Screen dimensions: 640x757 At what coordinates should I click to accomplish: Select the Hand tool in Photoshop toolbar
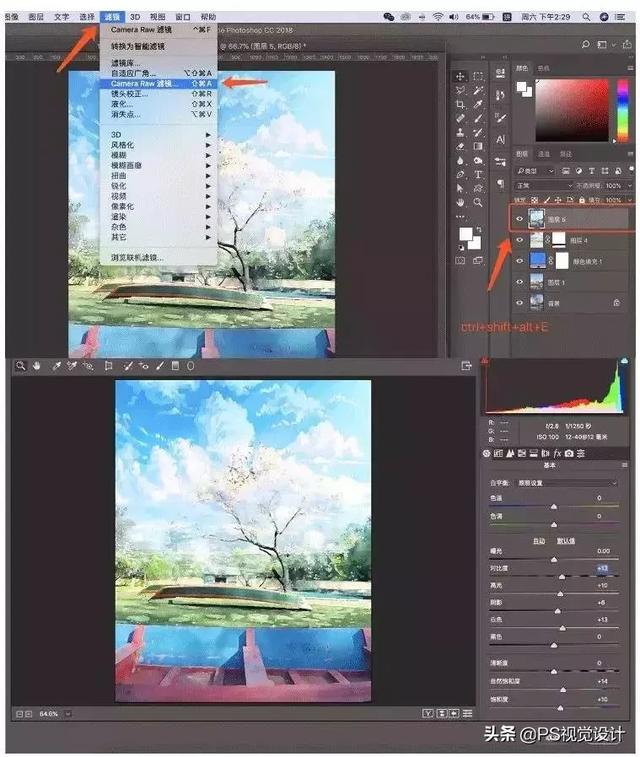tap(460, 202)
